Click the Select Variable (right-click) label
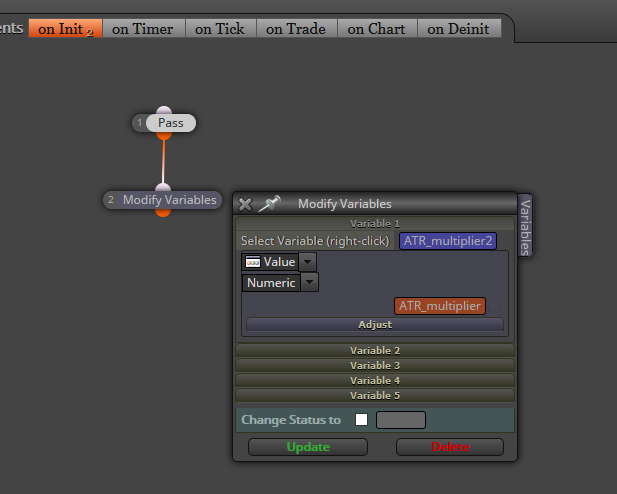This screenshot has height=494, width=617. click(x=315, y=241)
